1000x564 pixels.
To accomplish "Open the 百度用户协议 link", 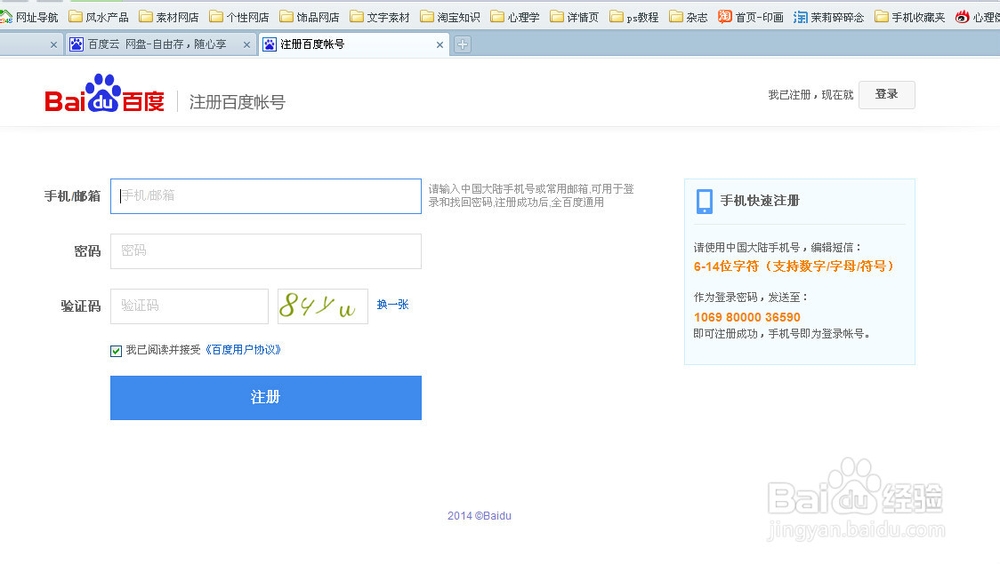I will pyautogui.click(x=243, y=350).
